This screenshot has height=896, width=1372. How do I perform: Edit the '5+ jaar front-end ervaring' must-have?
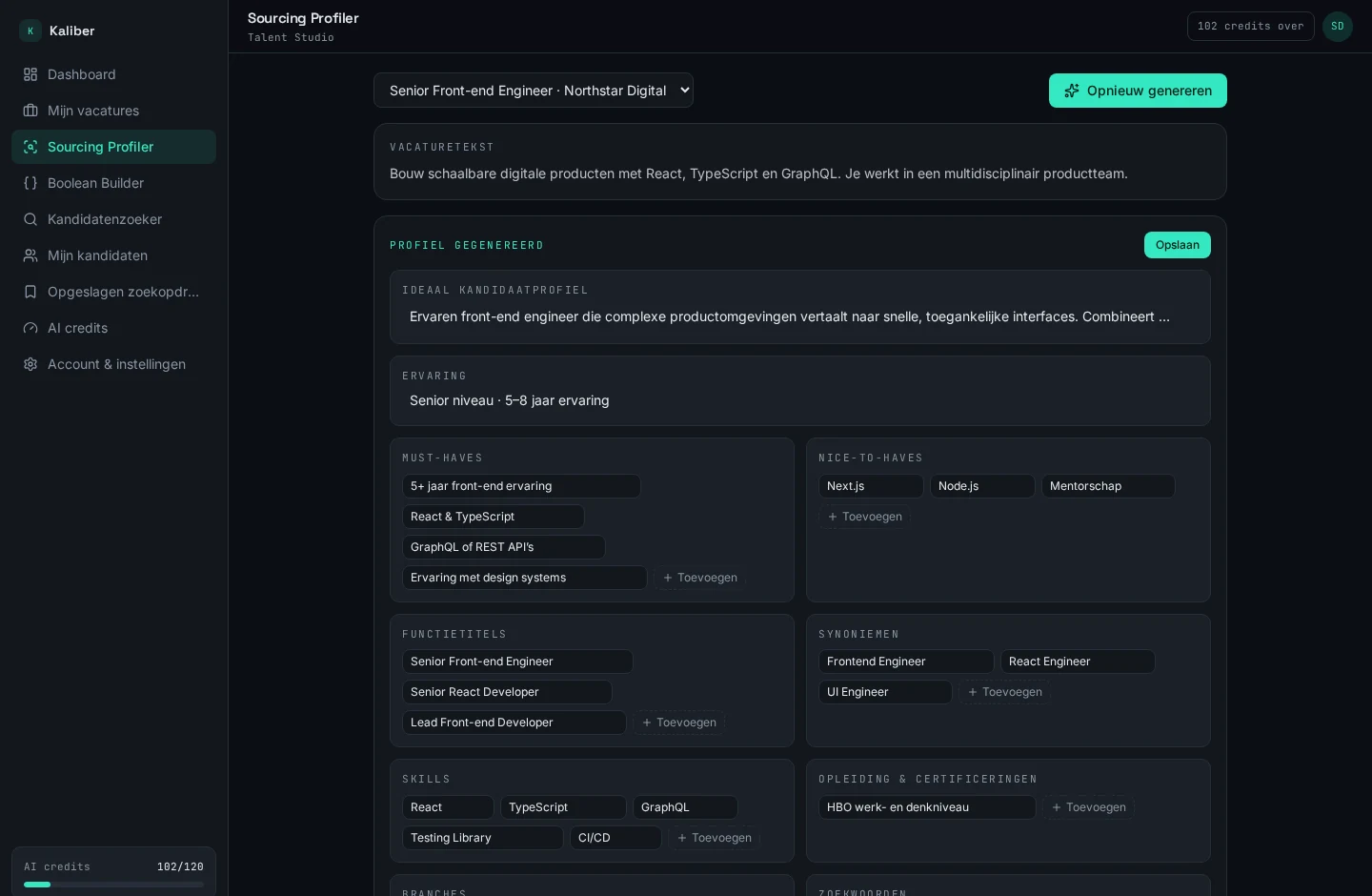(x=521, y=486)
